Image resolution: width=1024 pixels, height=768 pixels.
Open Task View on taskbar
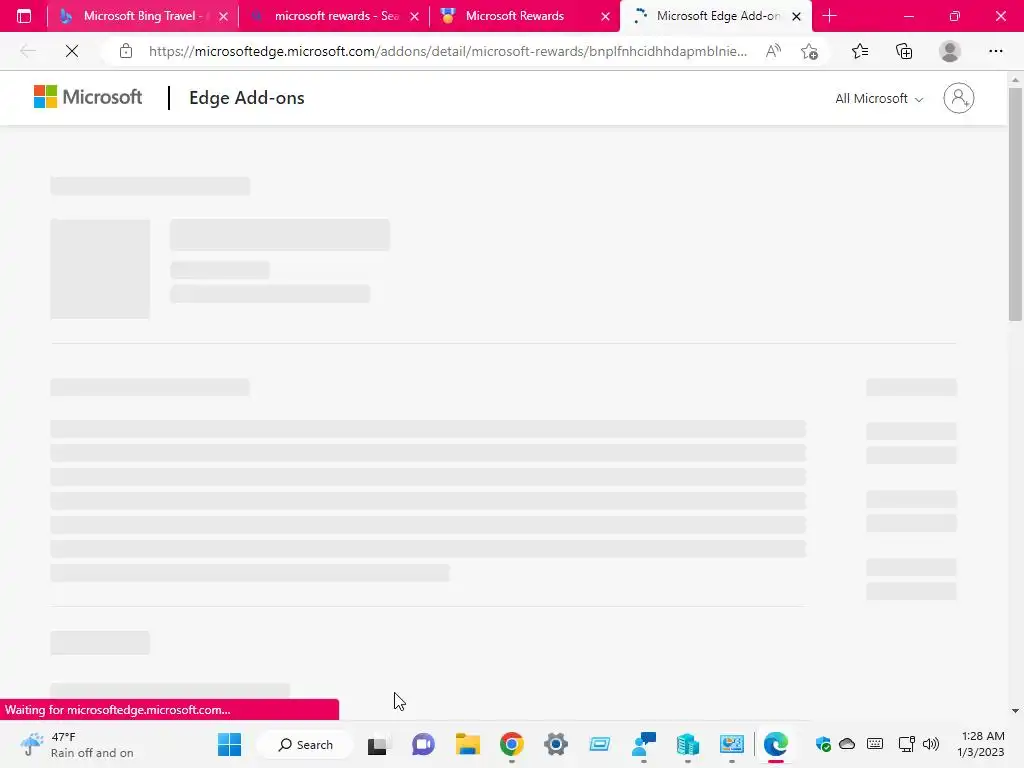coord(378,744)
